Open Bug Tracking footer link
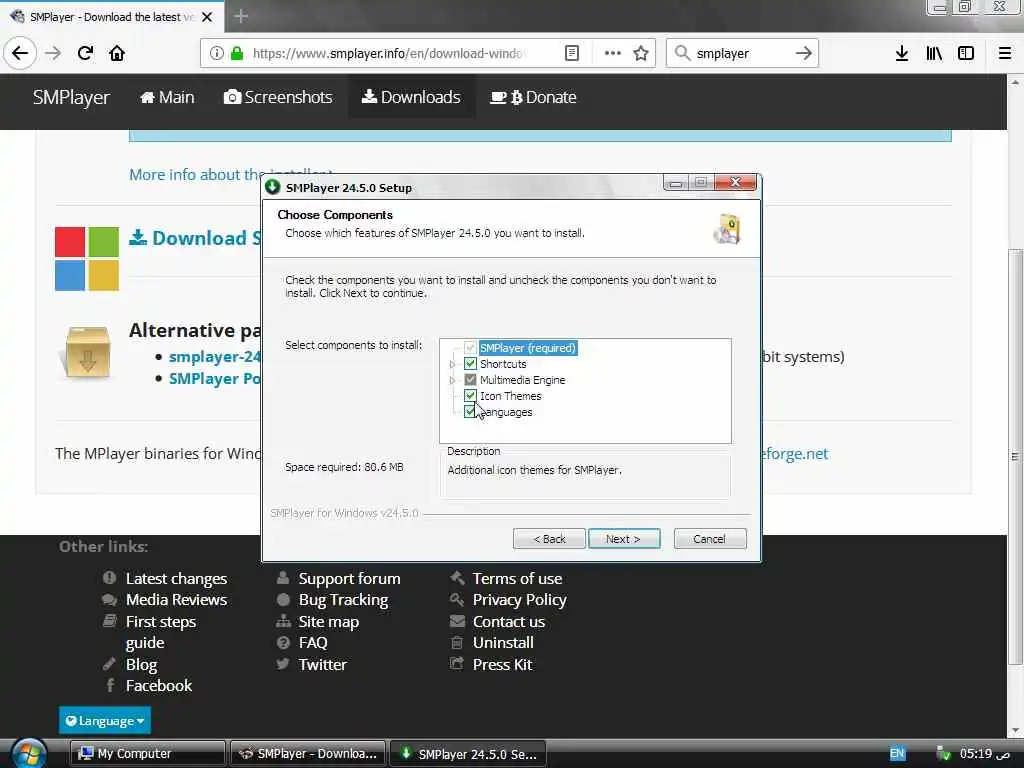The height and width of the screenshot is (768, 1024). click(x=343, y=600)
